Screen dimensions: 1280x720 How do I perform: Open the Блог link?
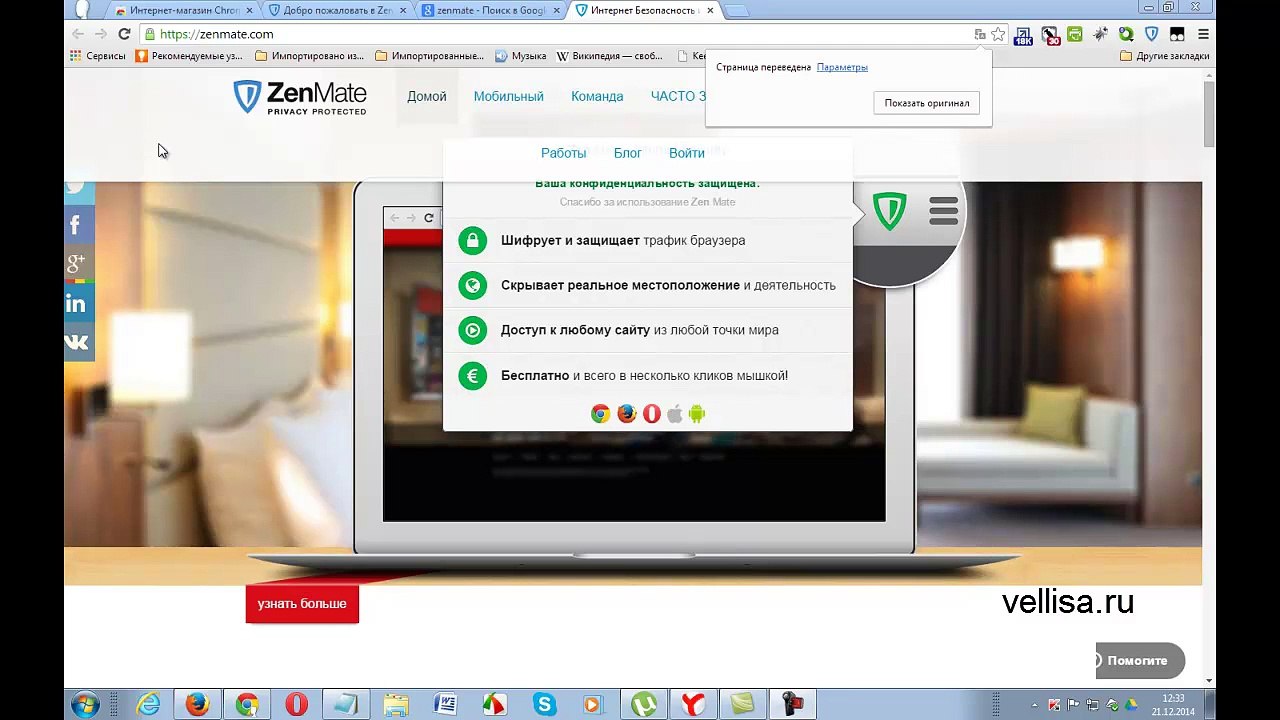click(628, 153)
